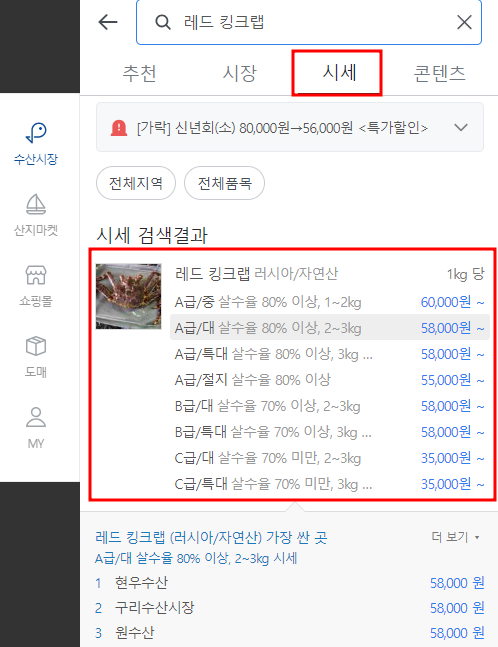Click the 레드 킹크랩 러시아/자연산 title
The image size is (498, 647).
click(x=256, y=274)
